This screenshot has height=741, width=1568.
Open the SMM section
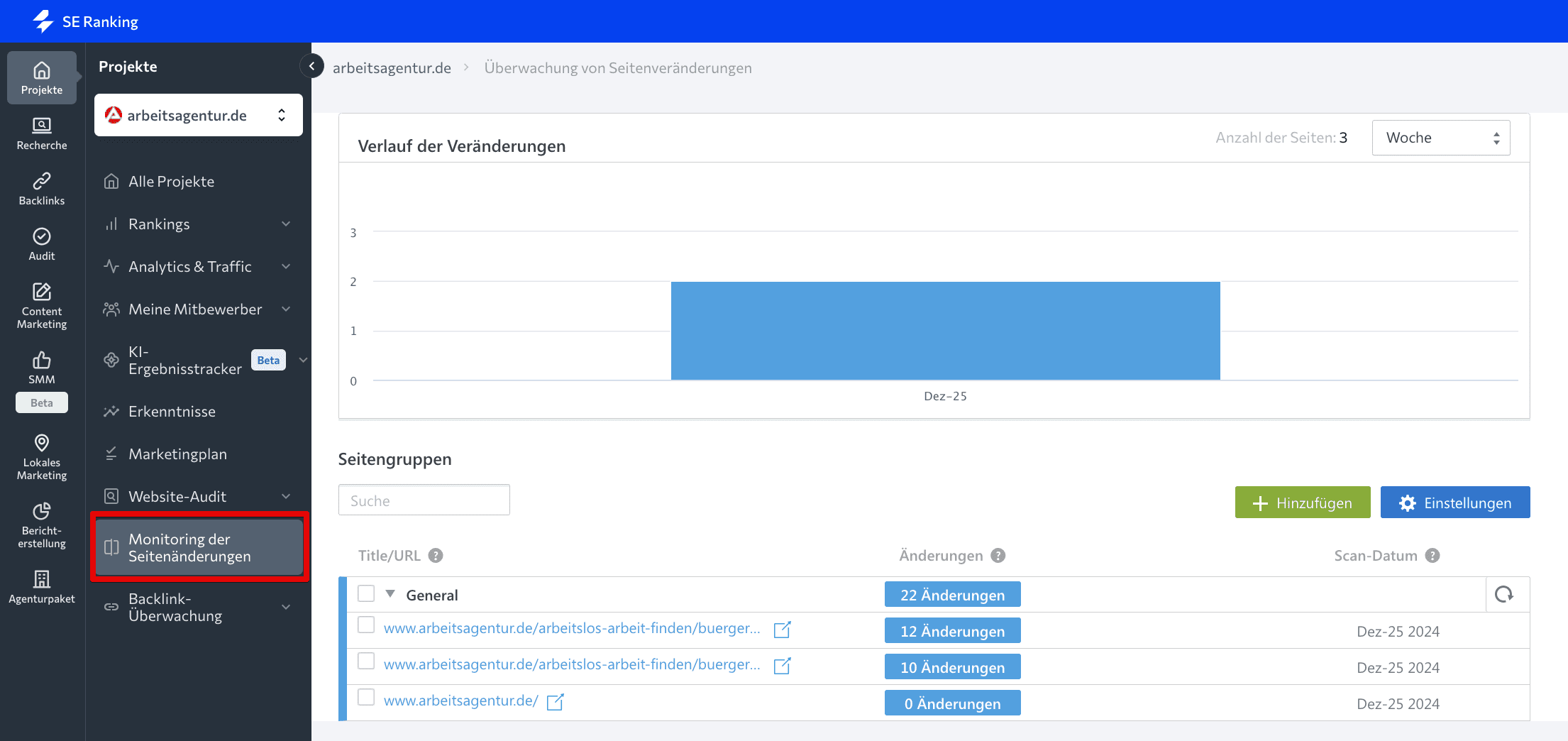point(42,367)
